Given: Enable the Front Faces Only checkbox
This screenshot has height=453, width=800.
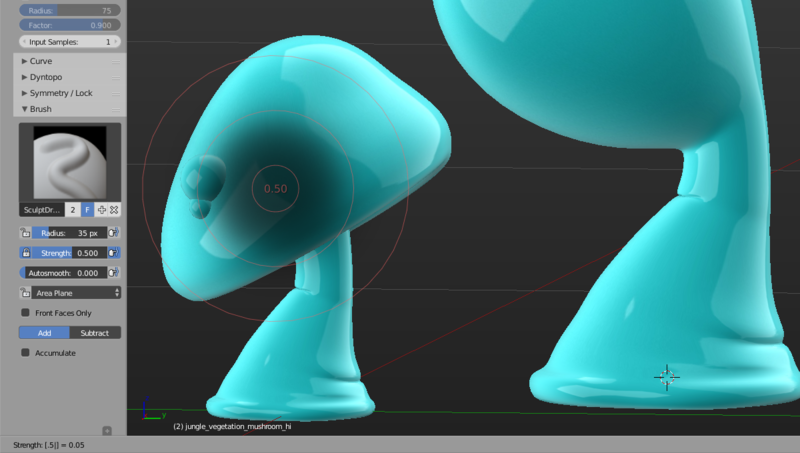Looking at the screenshot, I should [x=25, y=313].
